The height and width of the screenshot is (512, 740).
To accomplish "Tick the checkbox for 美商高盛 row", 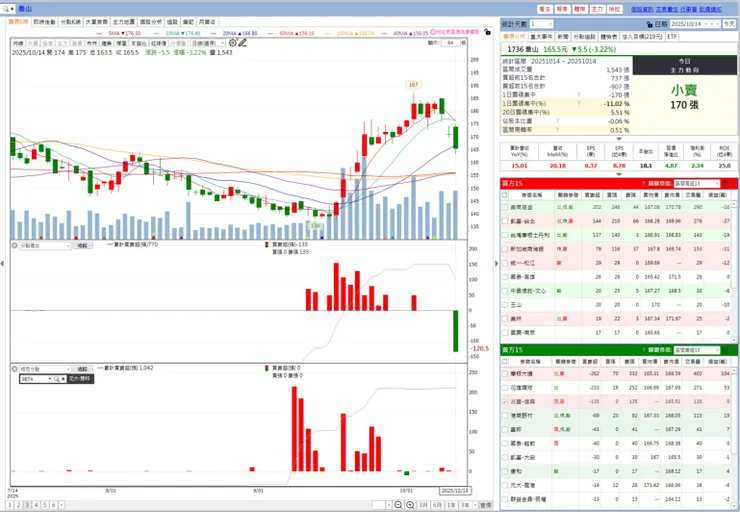I will click(x=505, y=207).
